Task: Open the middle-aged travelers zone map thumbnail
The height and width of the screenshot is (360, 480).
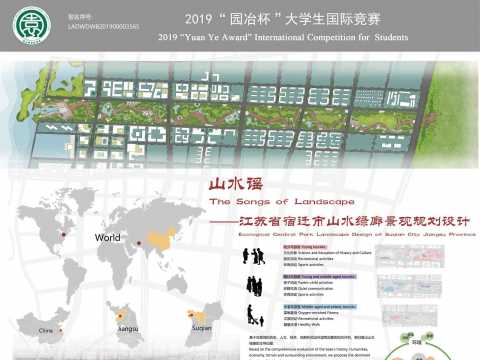Action: (409, 287)
